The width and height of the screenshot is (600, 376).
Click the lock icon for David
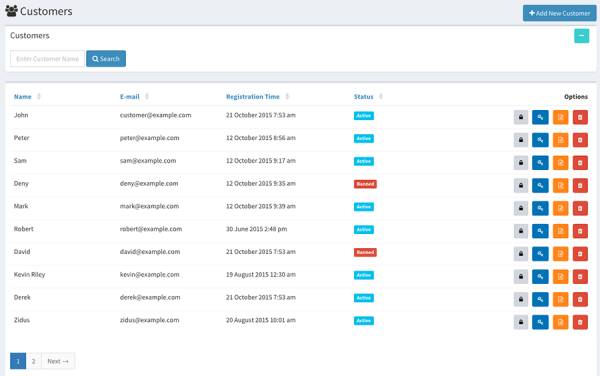(x=521, y=254)
